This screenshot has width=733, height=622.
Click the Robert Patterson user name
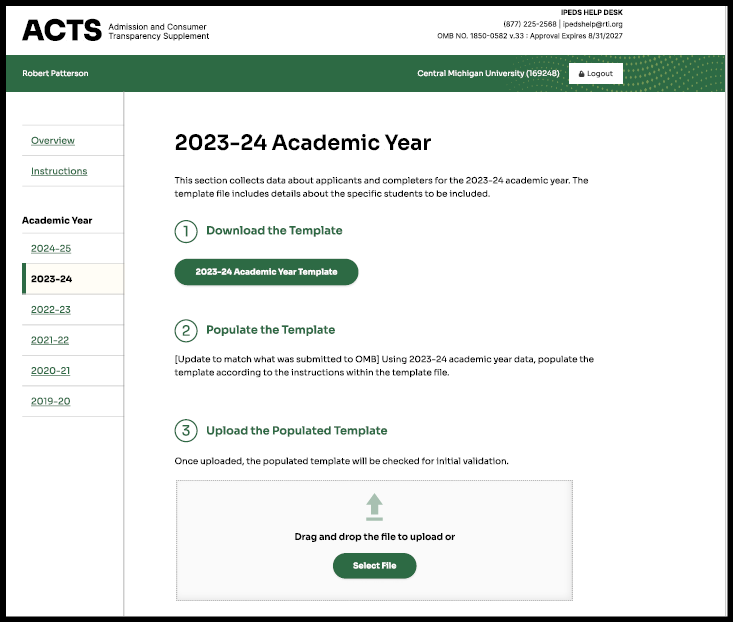[55, 74]
